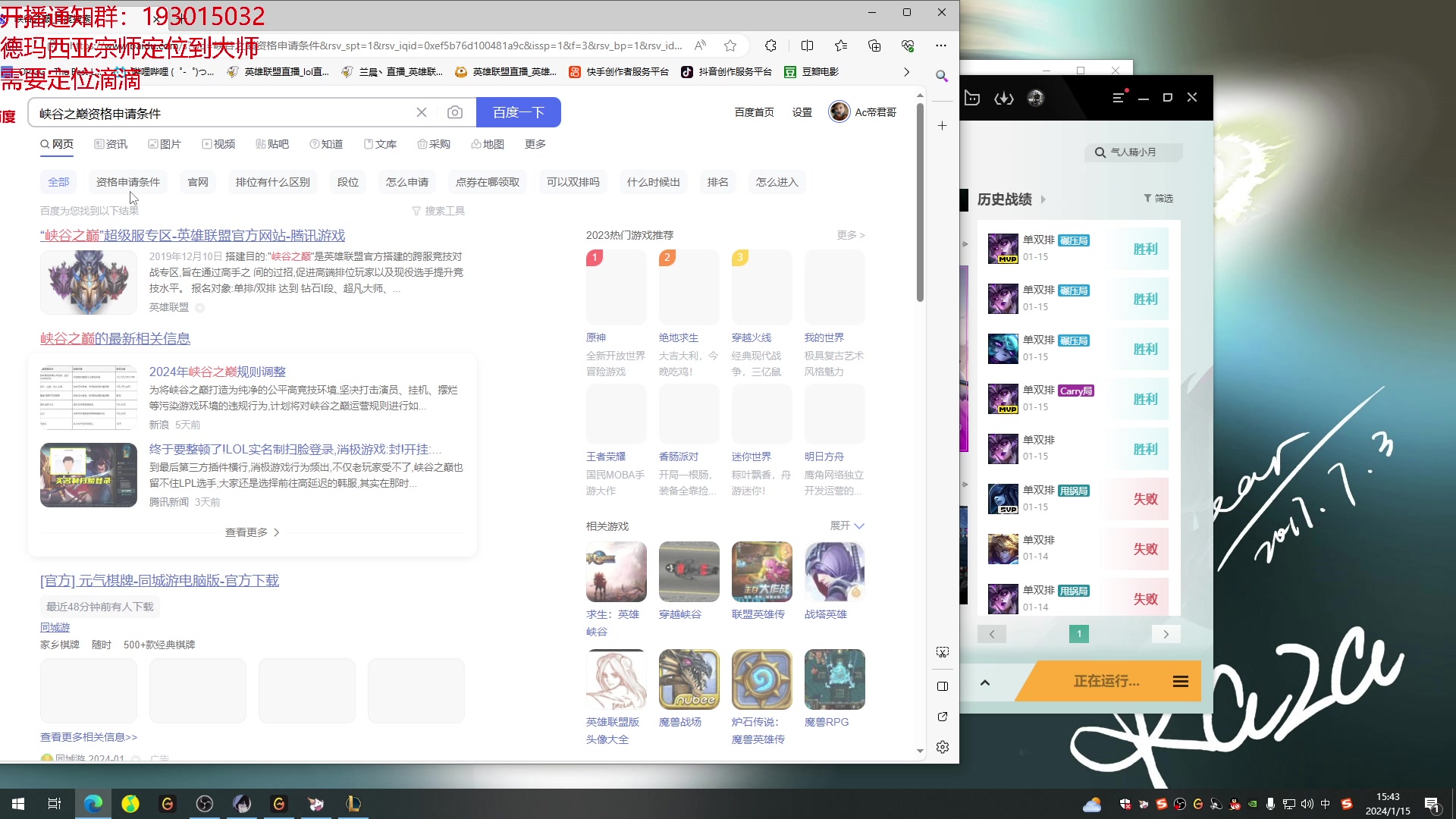Screen dimensions: 1456x819
Task: Open the 正在运行 hamburger menu
Action: 1181,681
